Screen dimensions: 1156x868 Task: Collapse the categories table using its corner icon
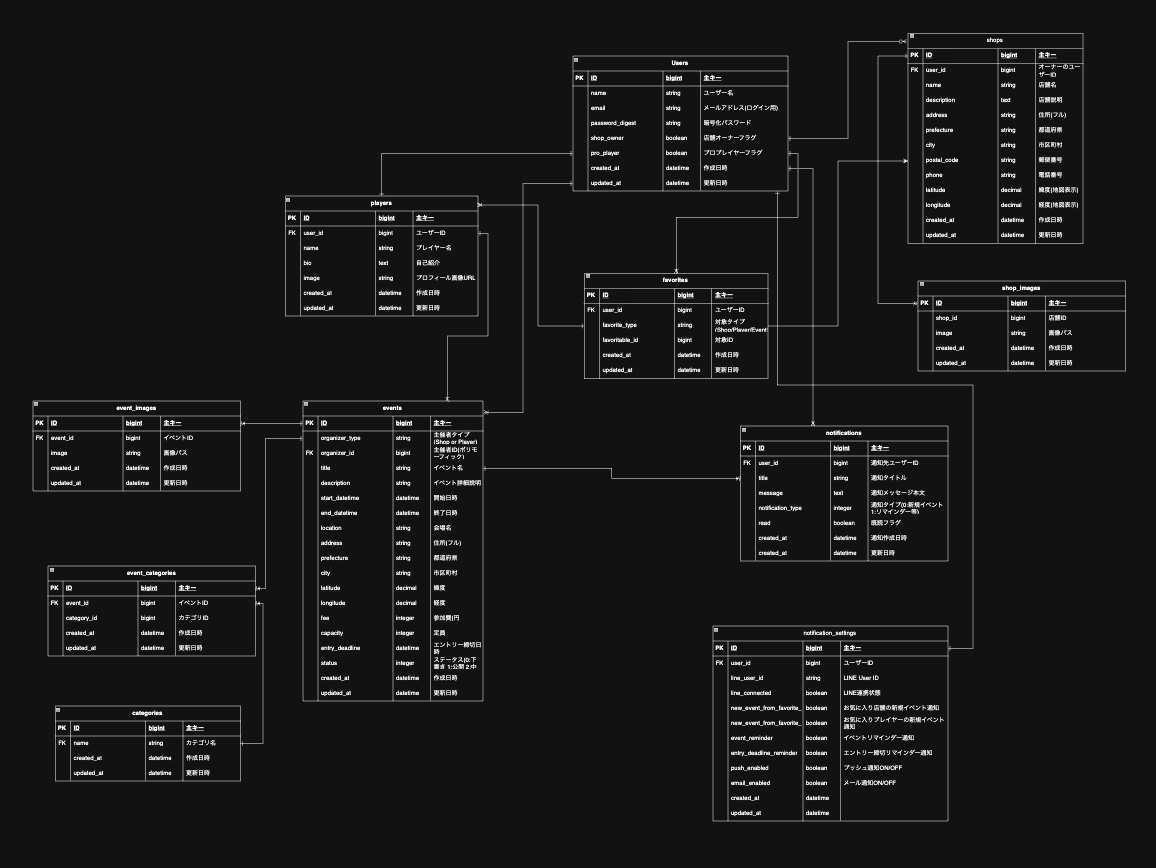tap(58, 709)
